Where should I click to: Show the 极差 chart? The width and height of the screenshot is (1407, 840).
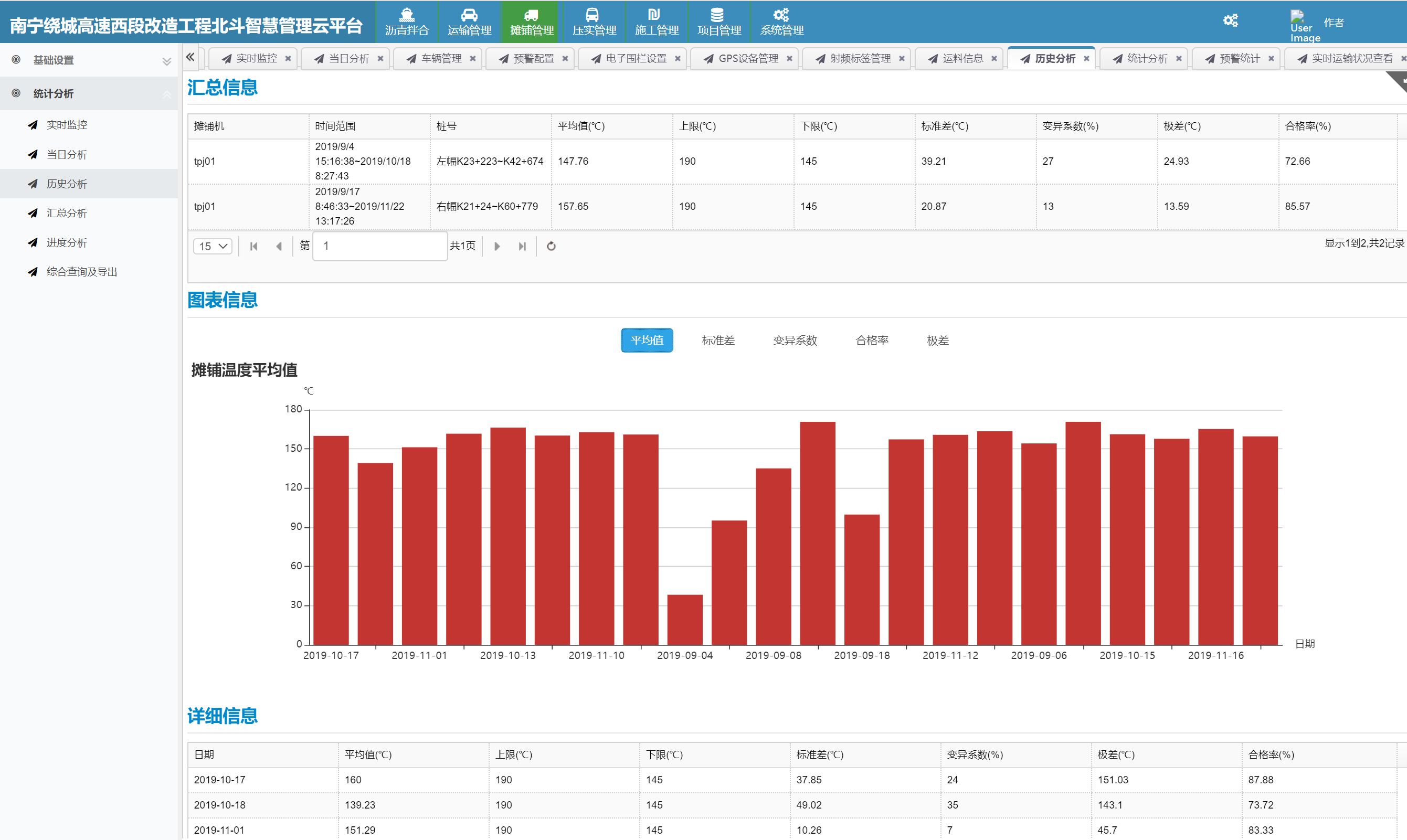click(x=938, y=340)
